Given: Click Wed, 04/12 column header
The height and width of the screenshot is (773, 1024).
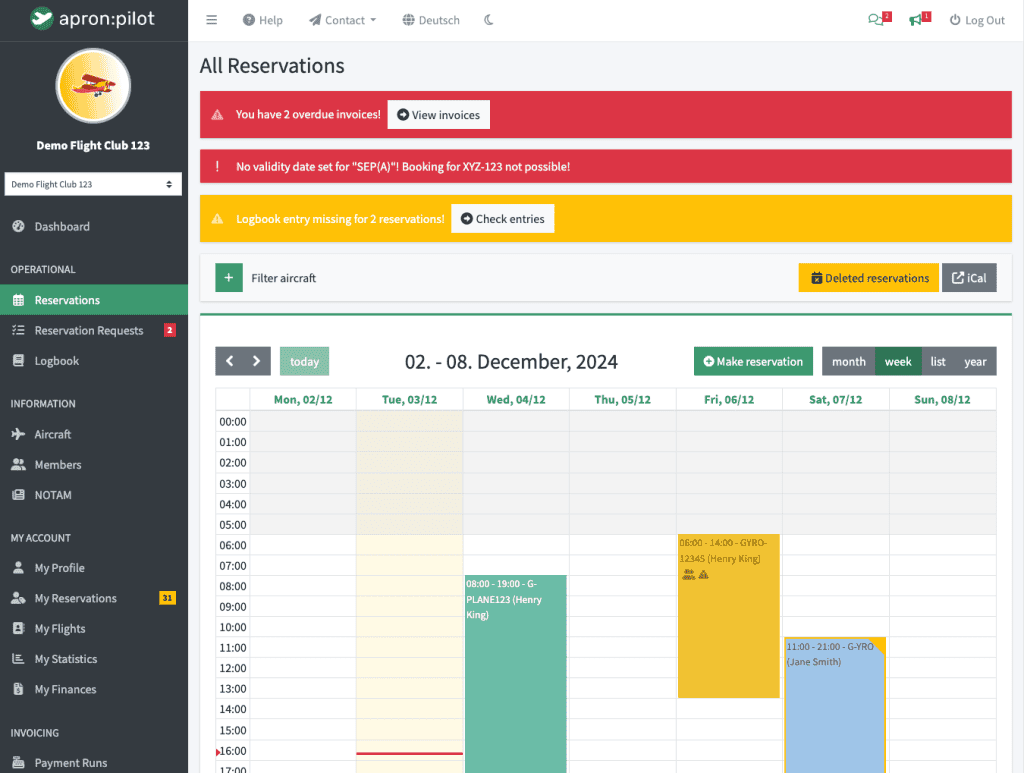Looking at the screenshot, I should pyautogui.click(x=516, y=400).
